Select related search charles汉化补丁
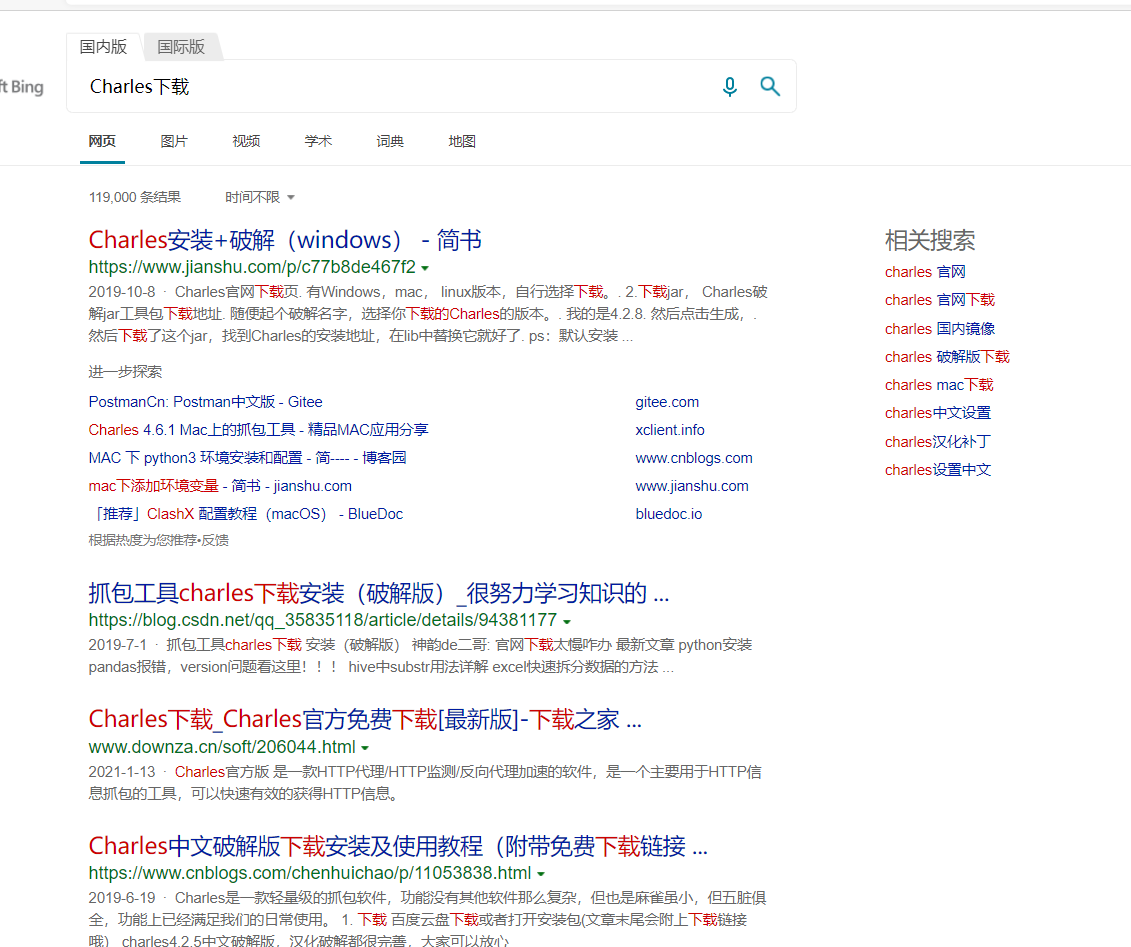 (x=938, y=442)
